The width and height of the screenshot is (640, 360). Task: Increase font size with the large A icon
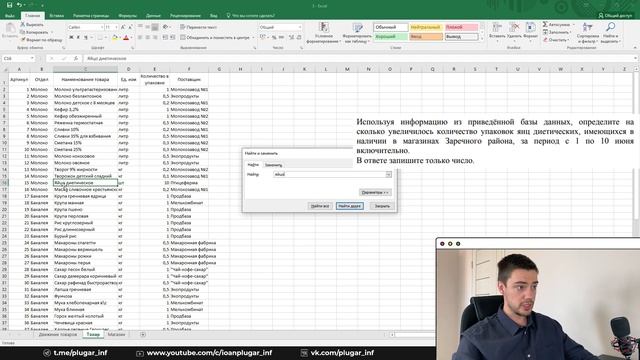coord(123,27)
